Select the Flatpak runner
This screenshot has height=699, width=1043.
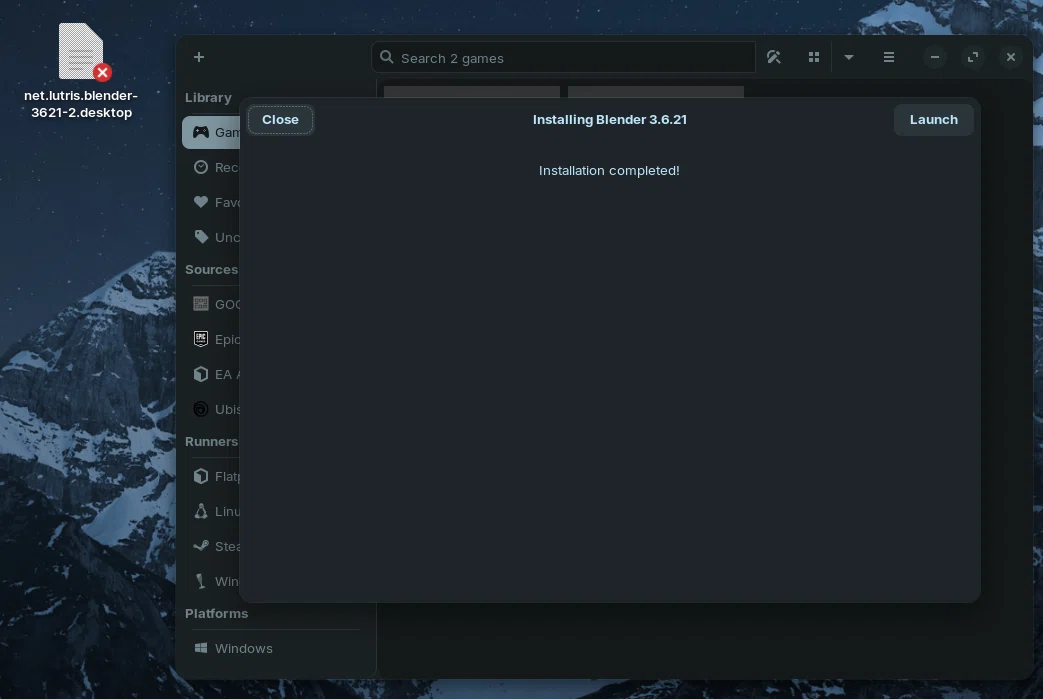coord(211,476)
